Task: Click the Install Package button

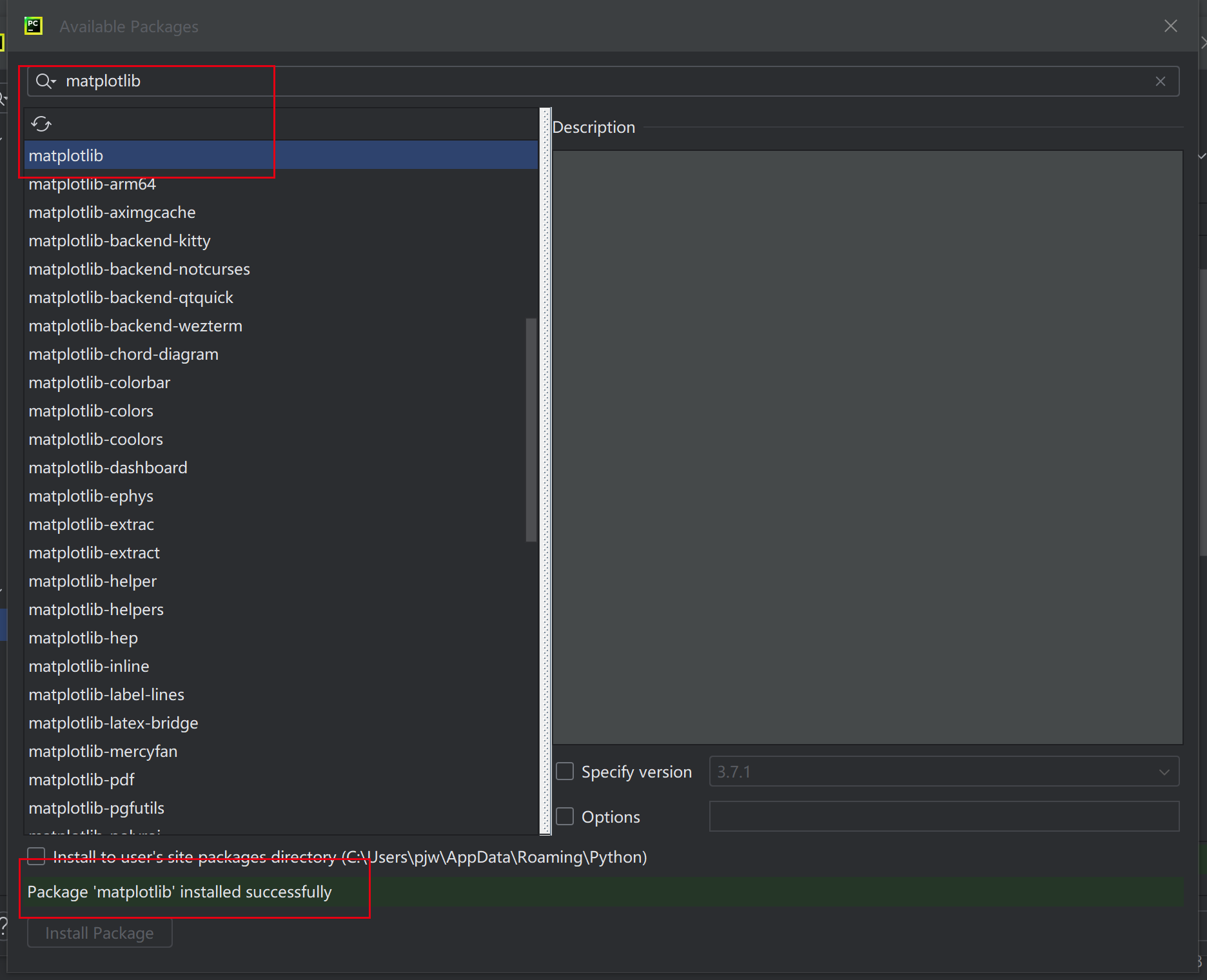Action: (100, 933)
